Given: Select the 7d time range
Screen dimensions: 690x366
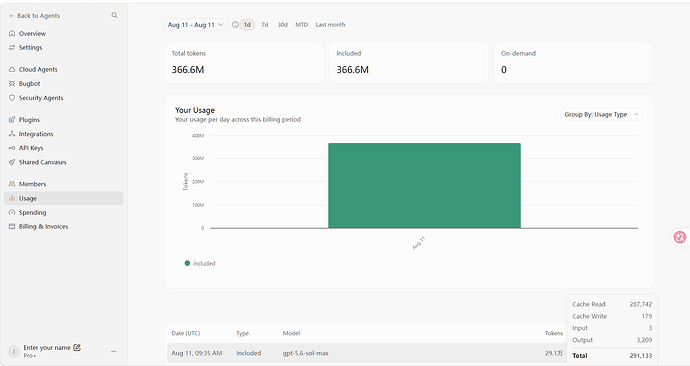Looking at the screenshot, I should [264, 25].
